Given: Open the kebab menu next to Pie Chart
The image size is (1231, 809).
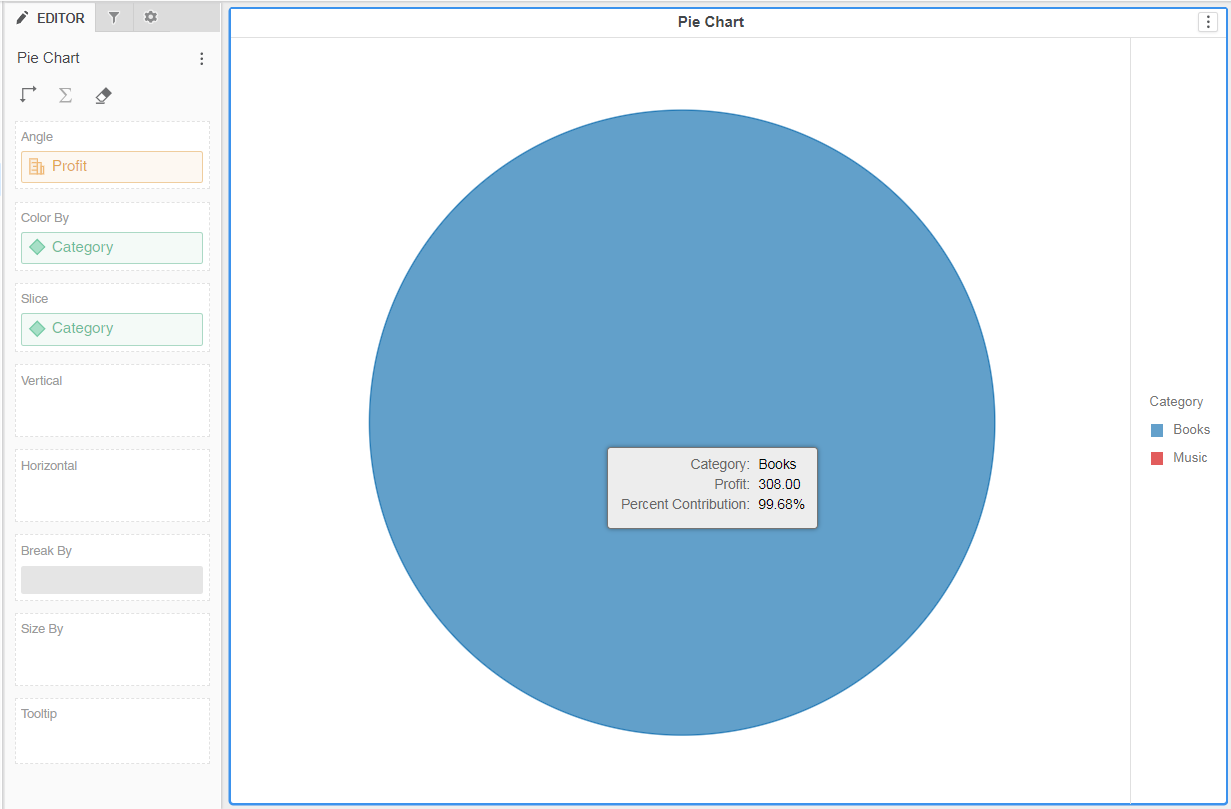Looking at the screenshot, I should tap(201, 58).
